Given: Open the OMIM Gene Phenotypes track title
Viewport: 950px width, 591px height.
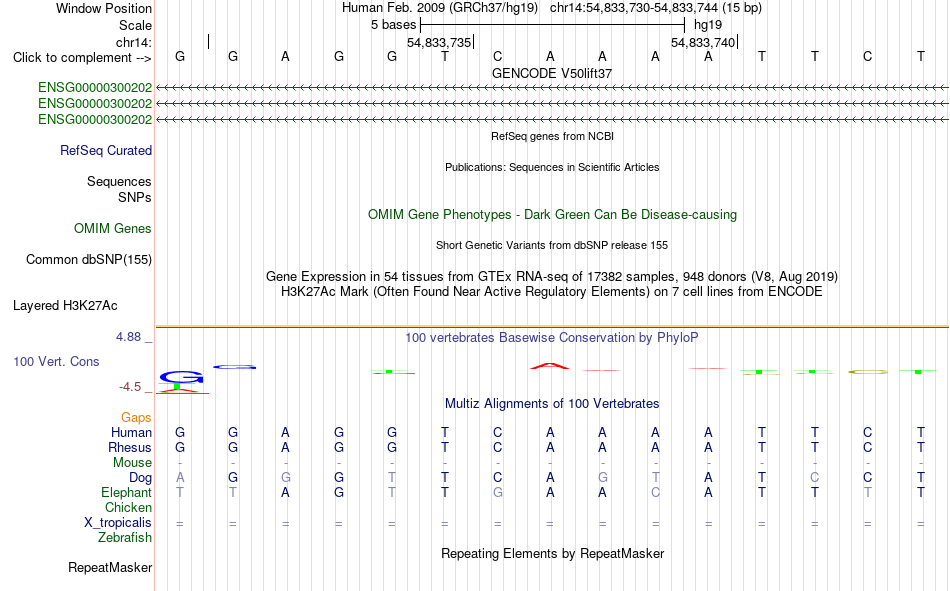Looking at the screenshot, I should pyautogui.click(x=552, y=215).
